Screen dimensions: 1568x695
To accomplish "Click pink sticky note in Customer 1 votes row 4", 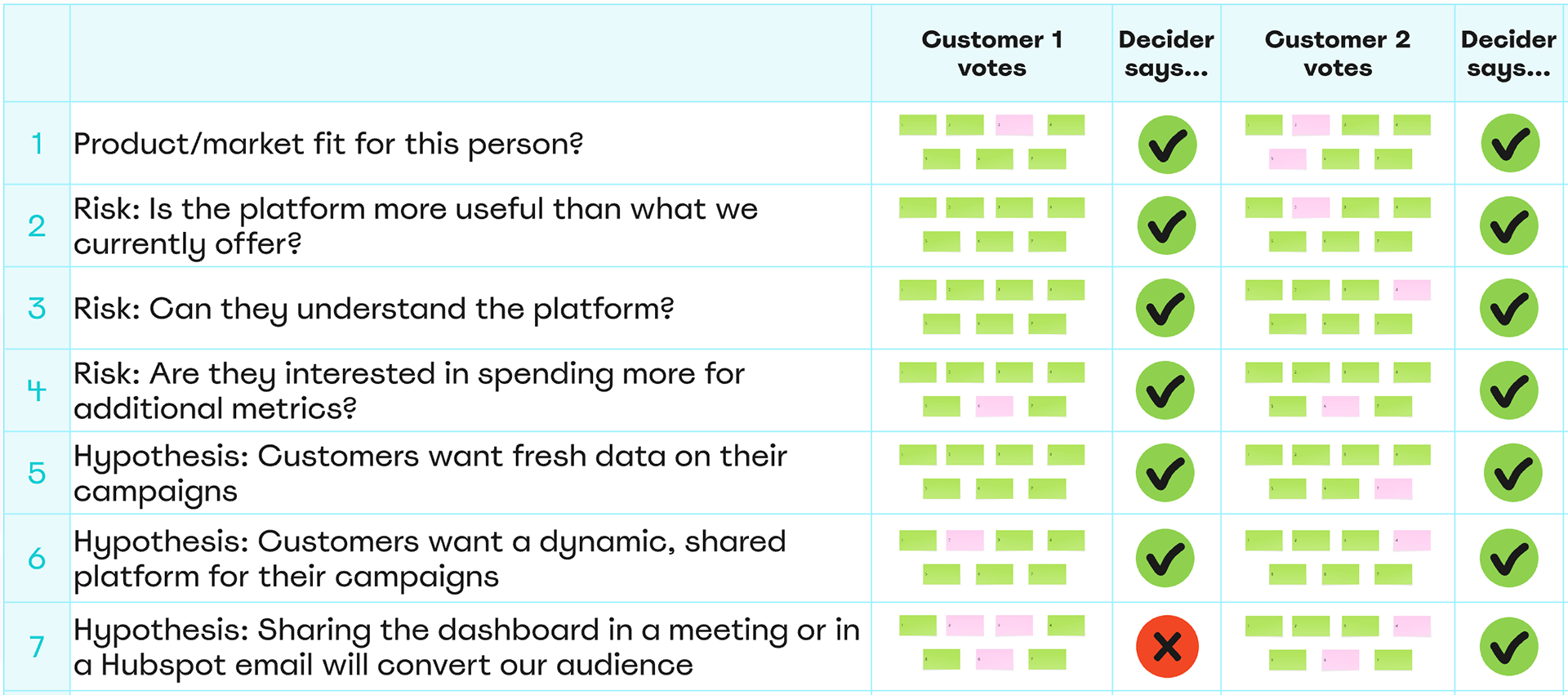I will coord(995,406).
